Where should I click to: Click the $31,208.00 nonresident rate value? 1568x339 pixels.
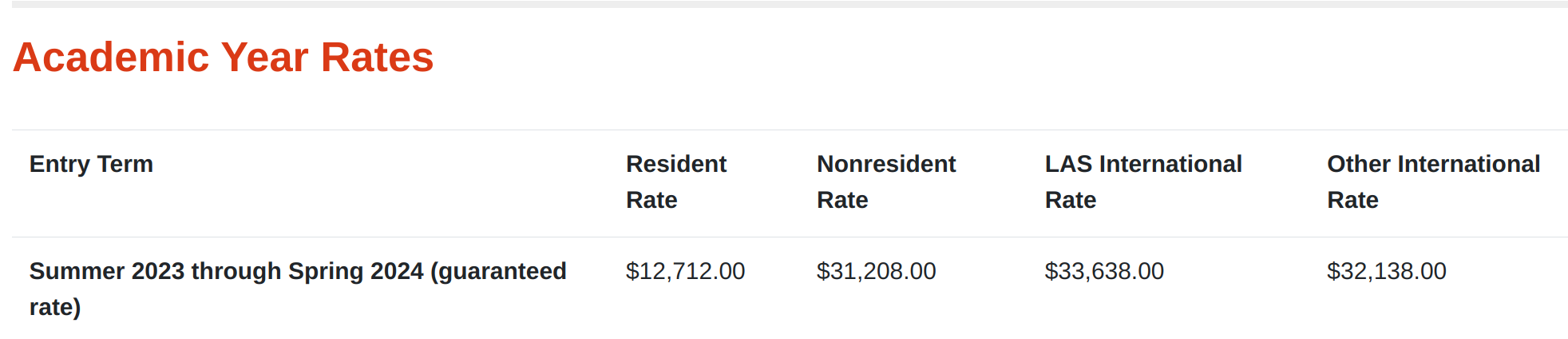click(x=876, y=271)
